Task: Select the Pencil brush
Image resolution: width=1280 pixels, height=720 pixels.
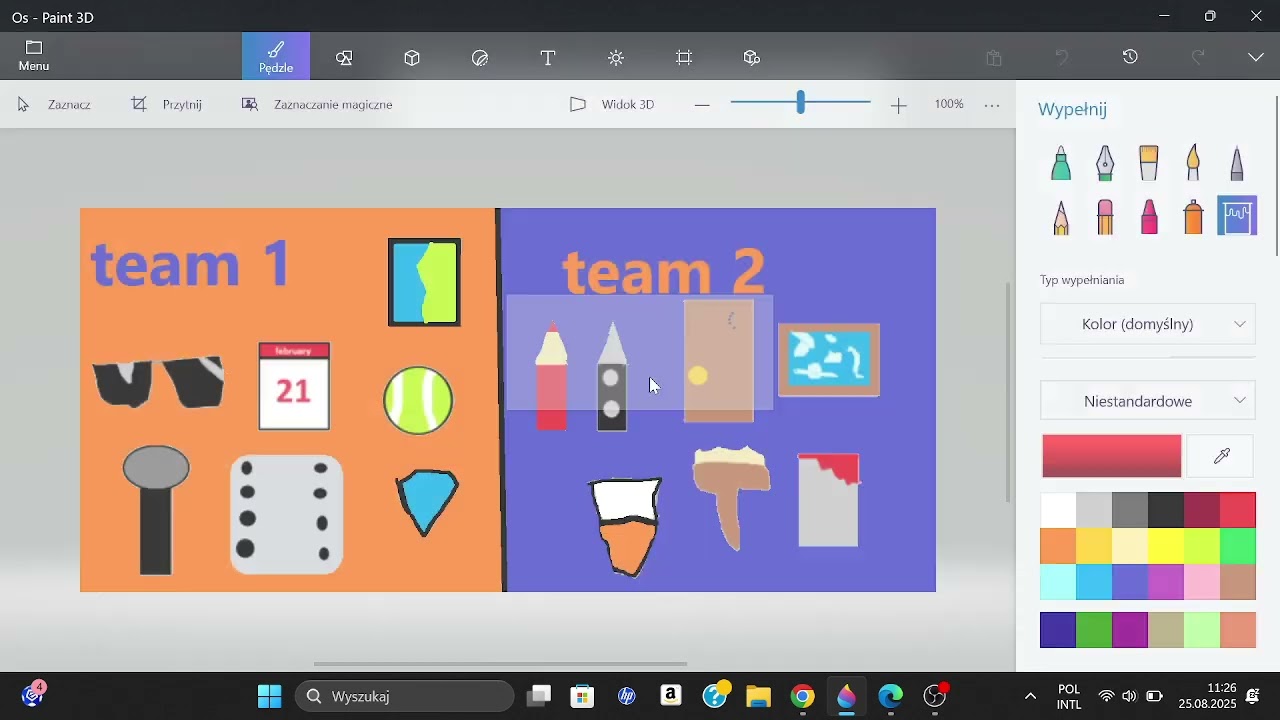Action: (1061, 217)
